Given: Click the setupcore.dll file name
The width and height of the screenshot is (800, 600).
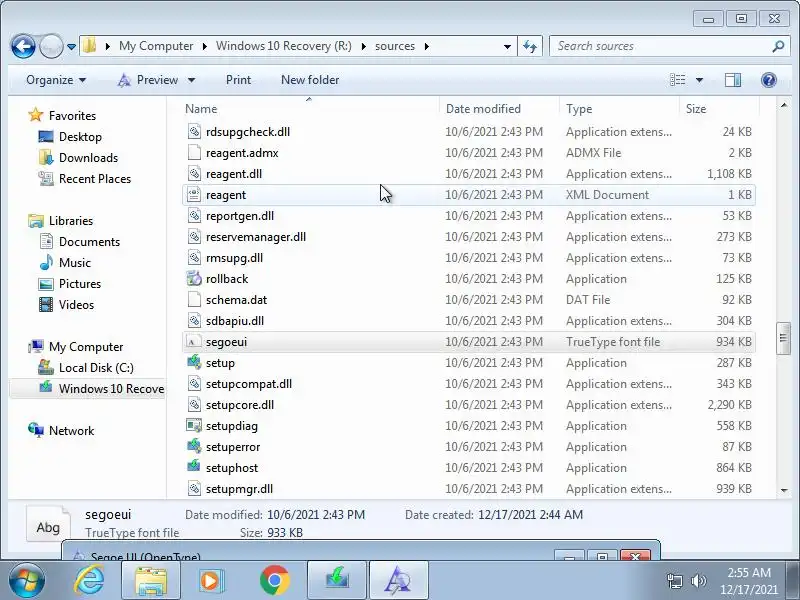Looking at the screenshot, I should point(240,405).
